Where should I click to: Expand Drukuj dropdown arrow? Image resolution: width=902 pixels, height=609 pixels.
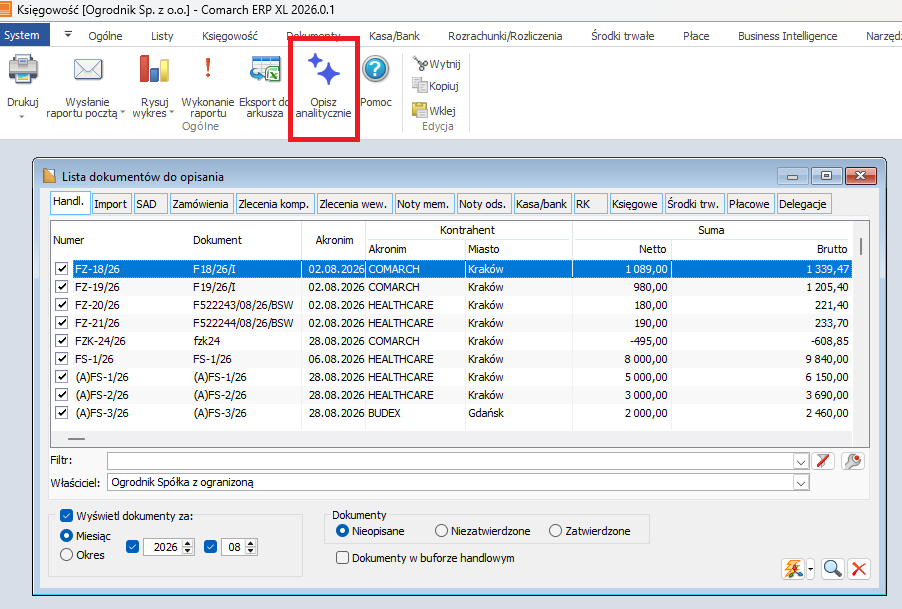click(22, 117)
